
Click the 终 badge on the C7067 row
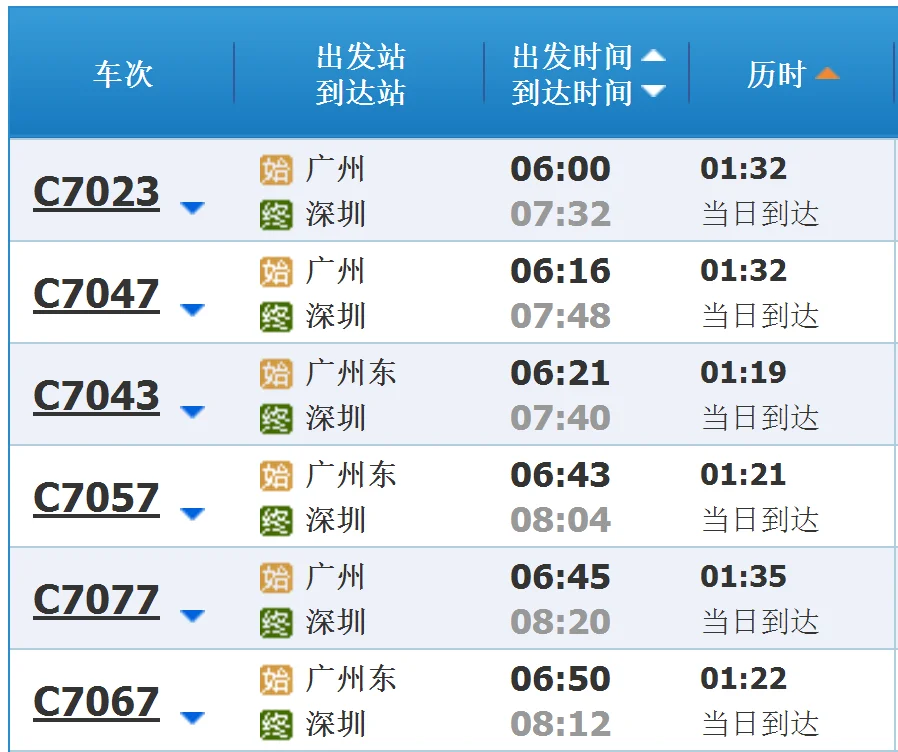[275, 723]
